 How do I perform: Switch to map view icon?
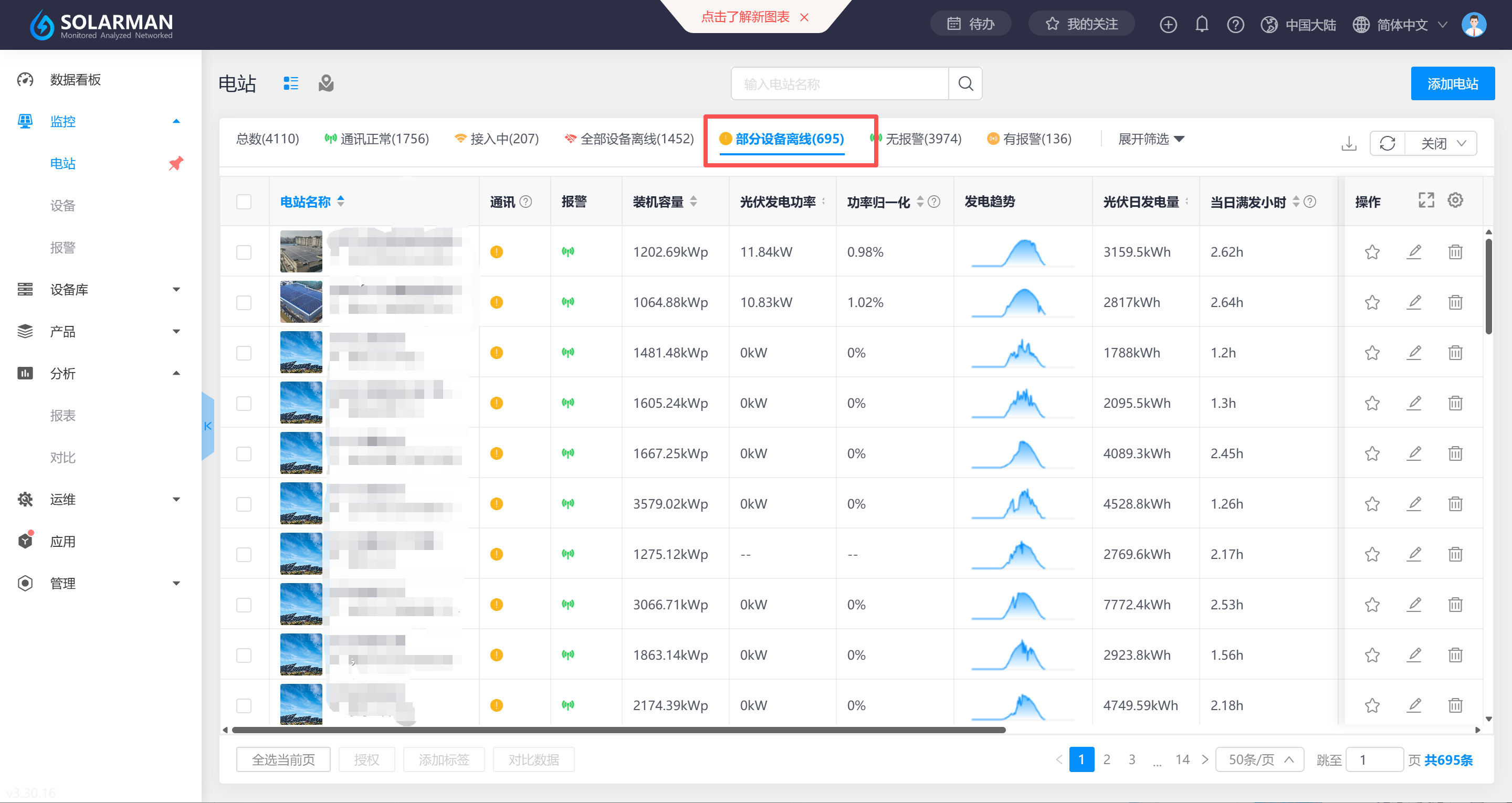(325, 83)
